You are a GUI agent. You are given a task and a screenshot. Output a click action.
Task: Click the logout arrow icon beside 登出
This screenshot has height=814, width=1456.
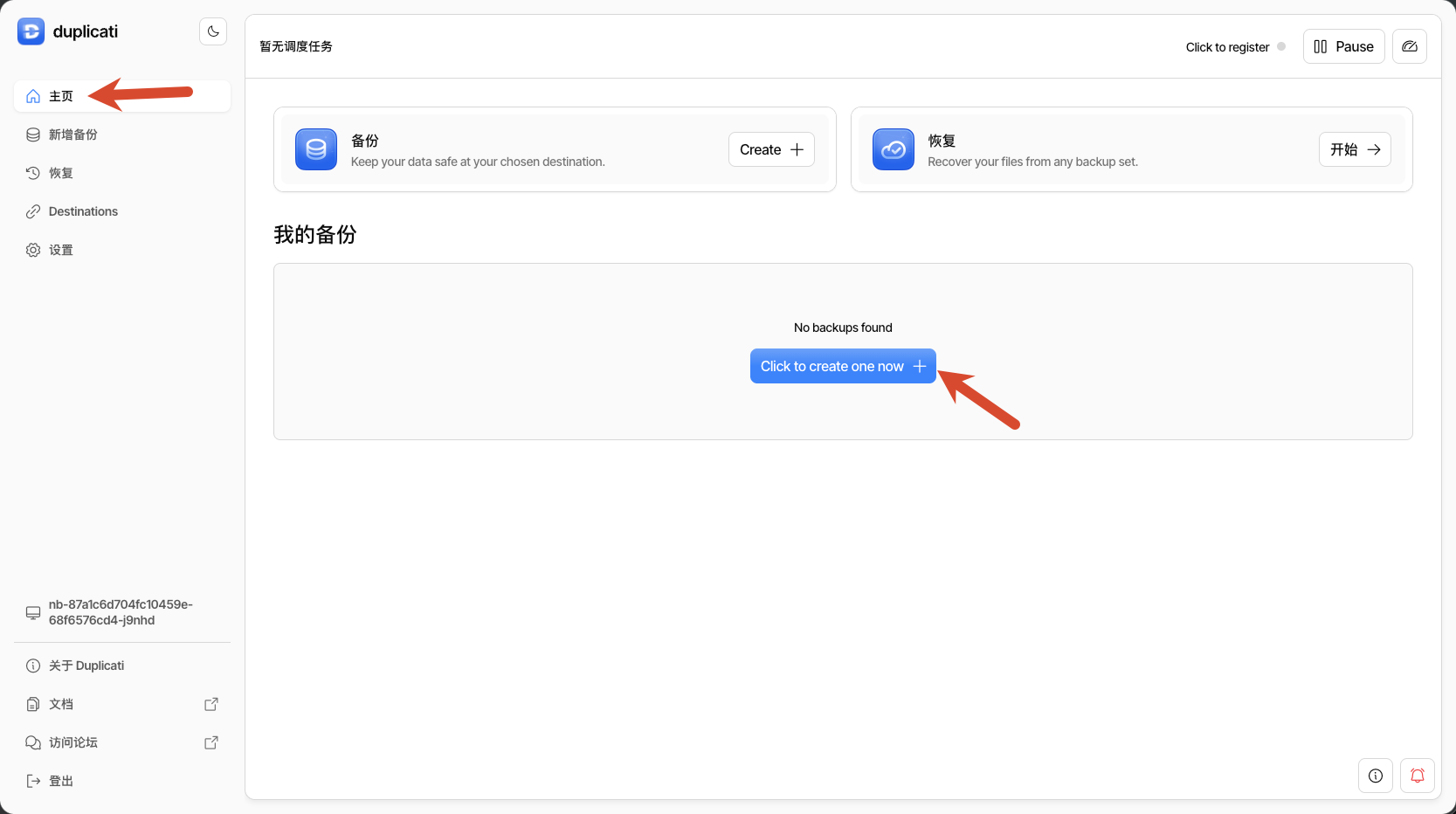tap(33, 781)
